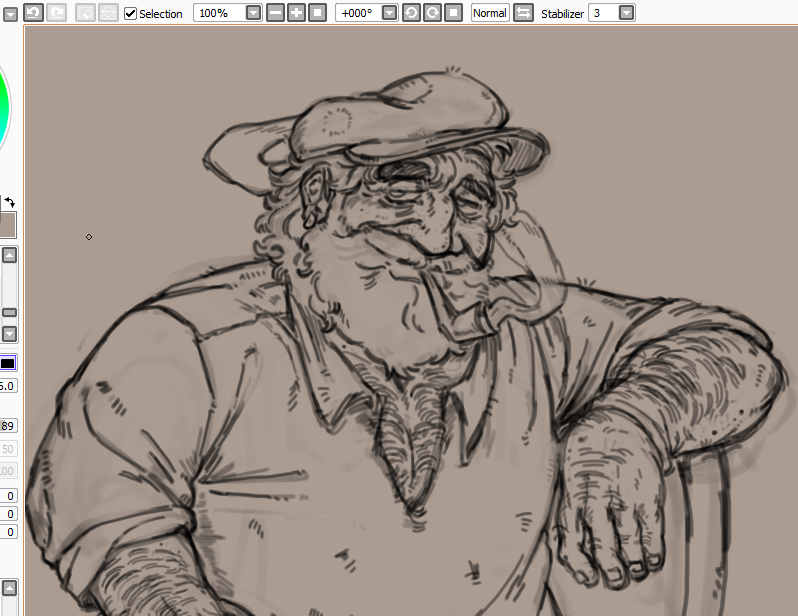798x616 pixels.
Task: Reset the canvas zoom level
Action: (x=317, y=13)
